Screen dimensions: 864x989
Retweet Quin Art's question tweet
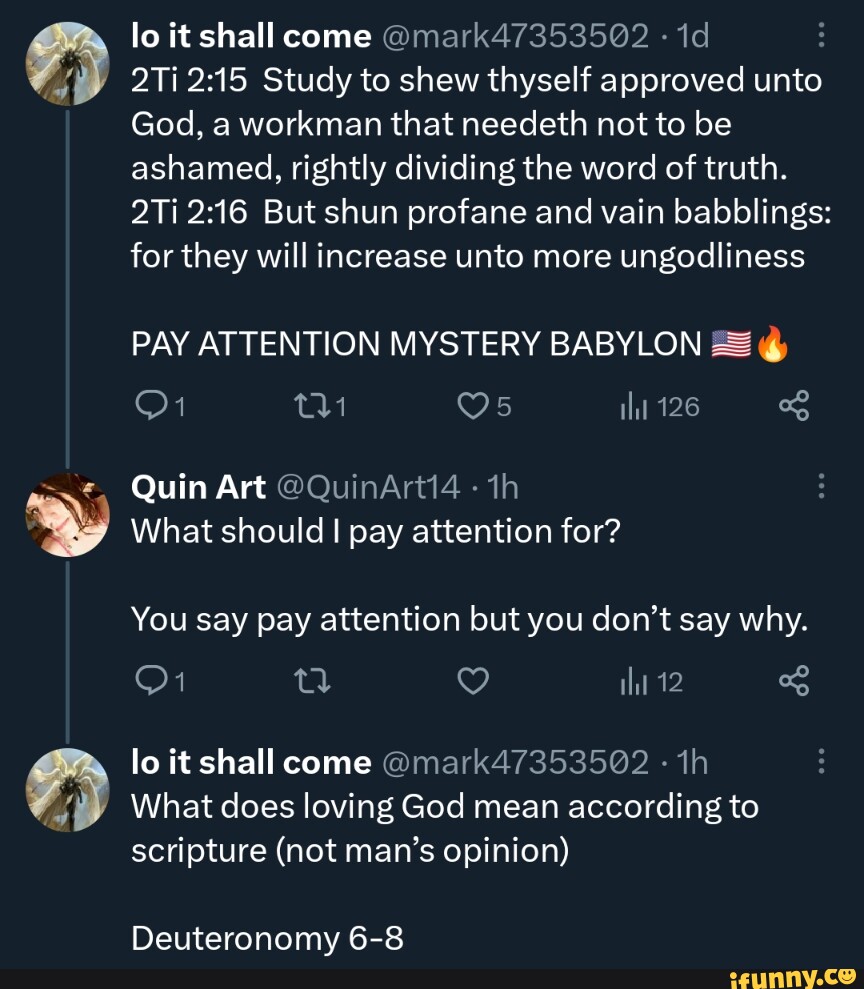point(305,682)
